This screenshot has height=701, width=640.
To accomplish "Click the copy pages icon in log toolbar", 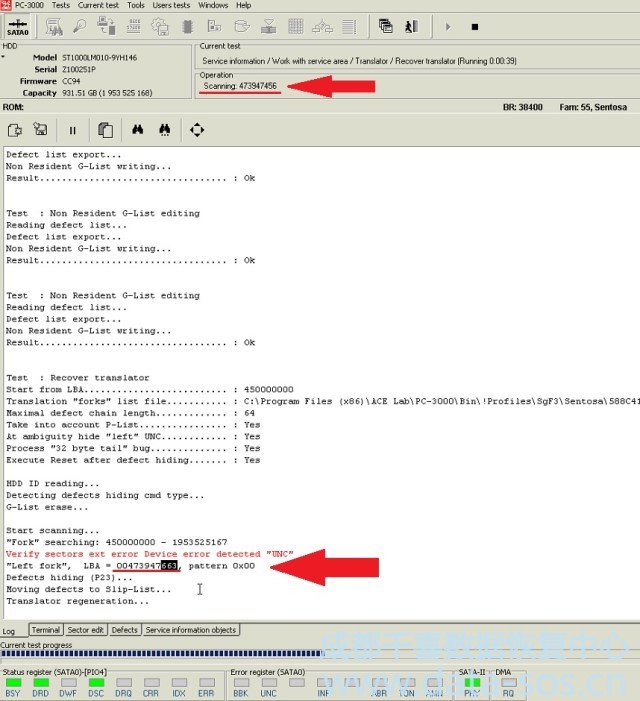I will click(x=105, y=129).
